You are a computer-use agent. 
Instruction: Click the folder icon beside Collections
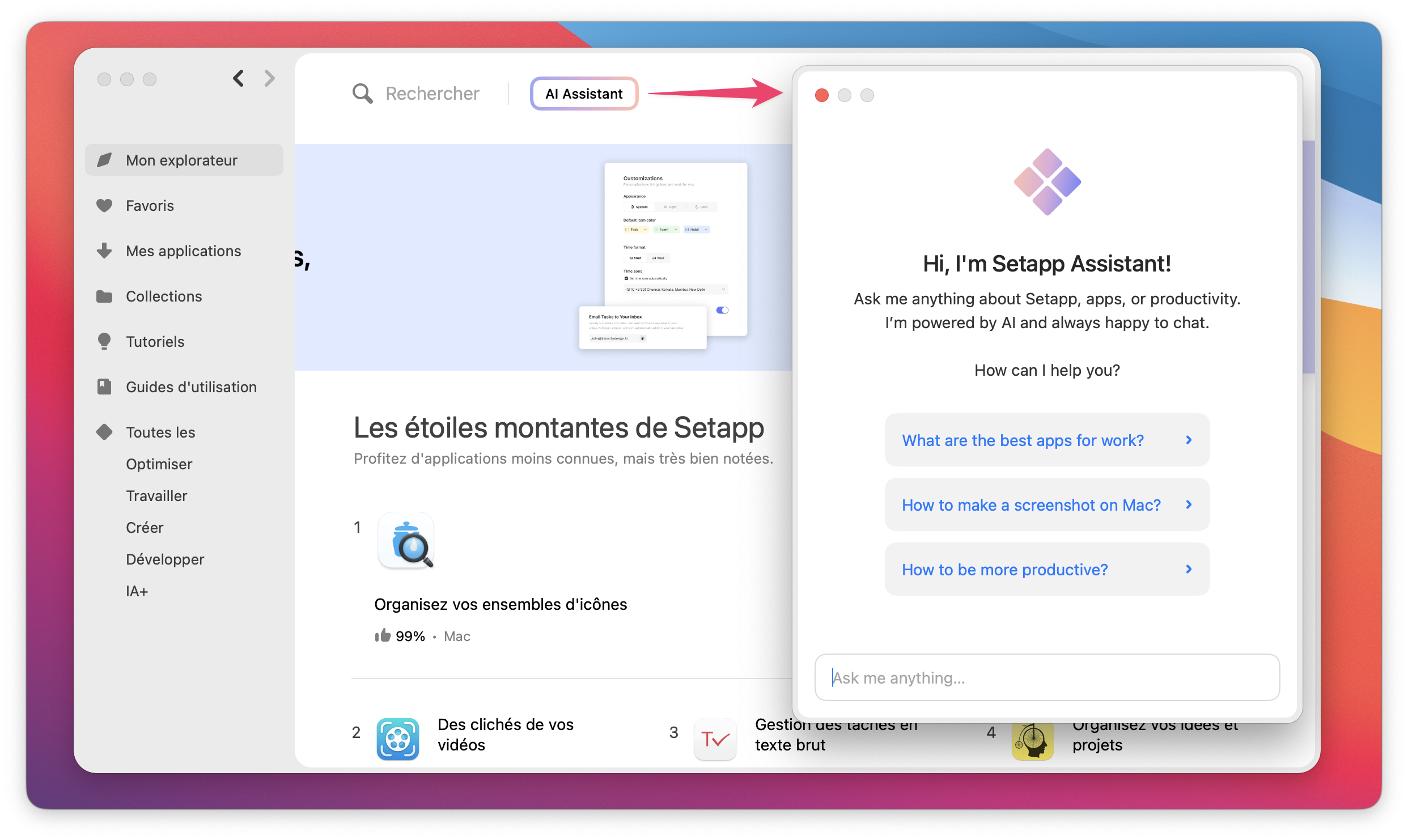104,296
